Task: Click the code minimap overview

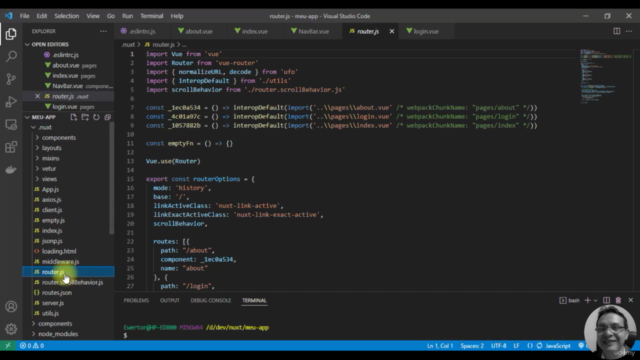Action: click(x=605, y=77)
